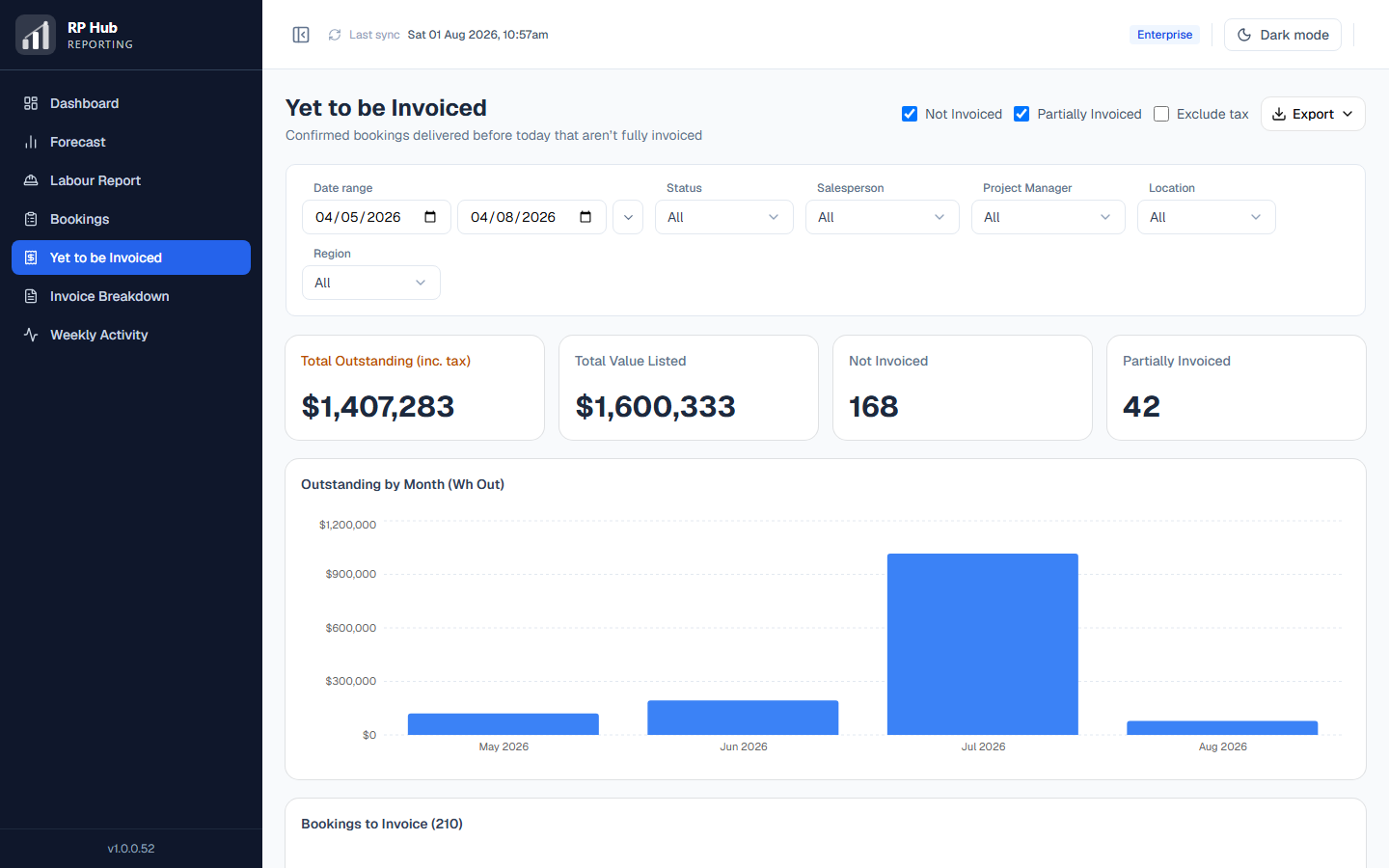Click the Enterprise plan badge
This screenshot has width=1389, height=868.
coord(1164,35)
